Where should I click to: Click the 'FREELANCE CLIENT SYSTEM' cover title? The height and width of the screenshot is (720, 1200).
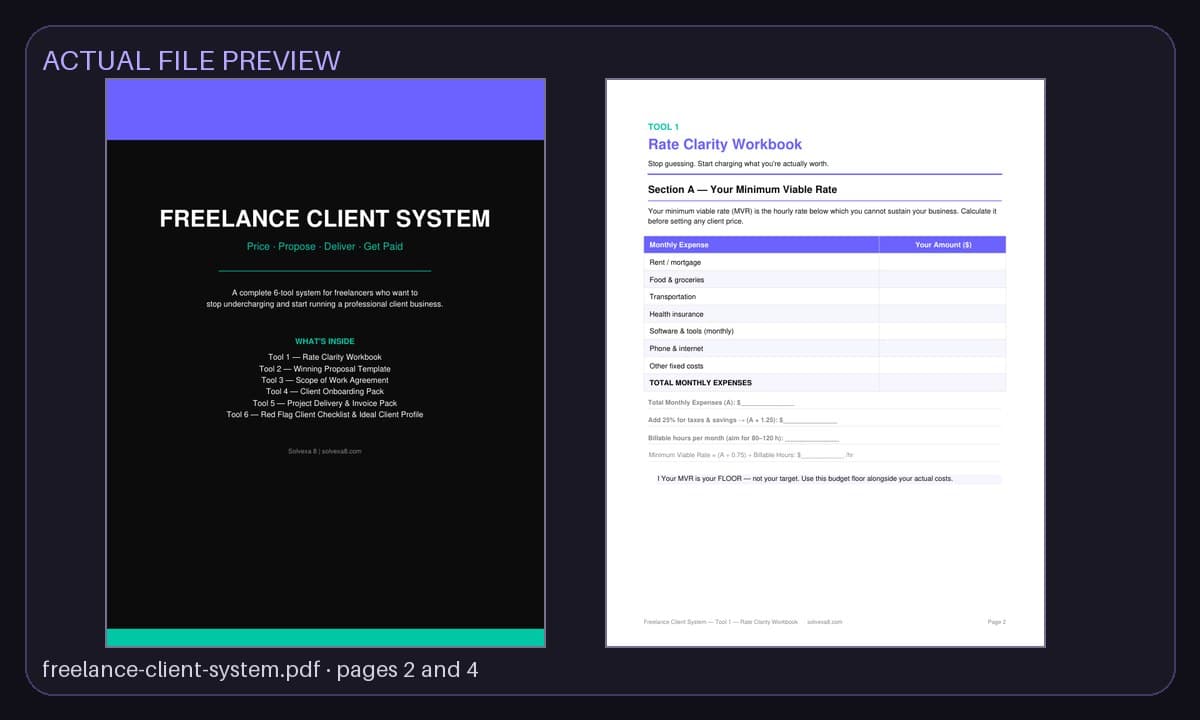pos(325,218)
